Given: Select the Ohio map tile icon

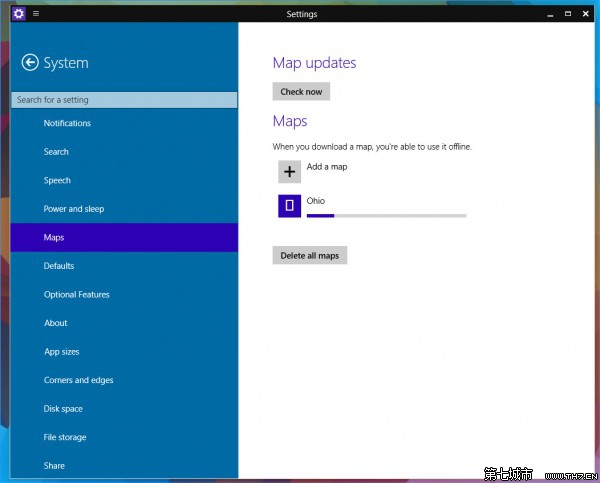Looking at the screenshot, I should point(289,206).
